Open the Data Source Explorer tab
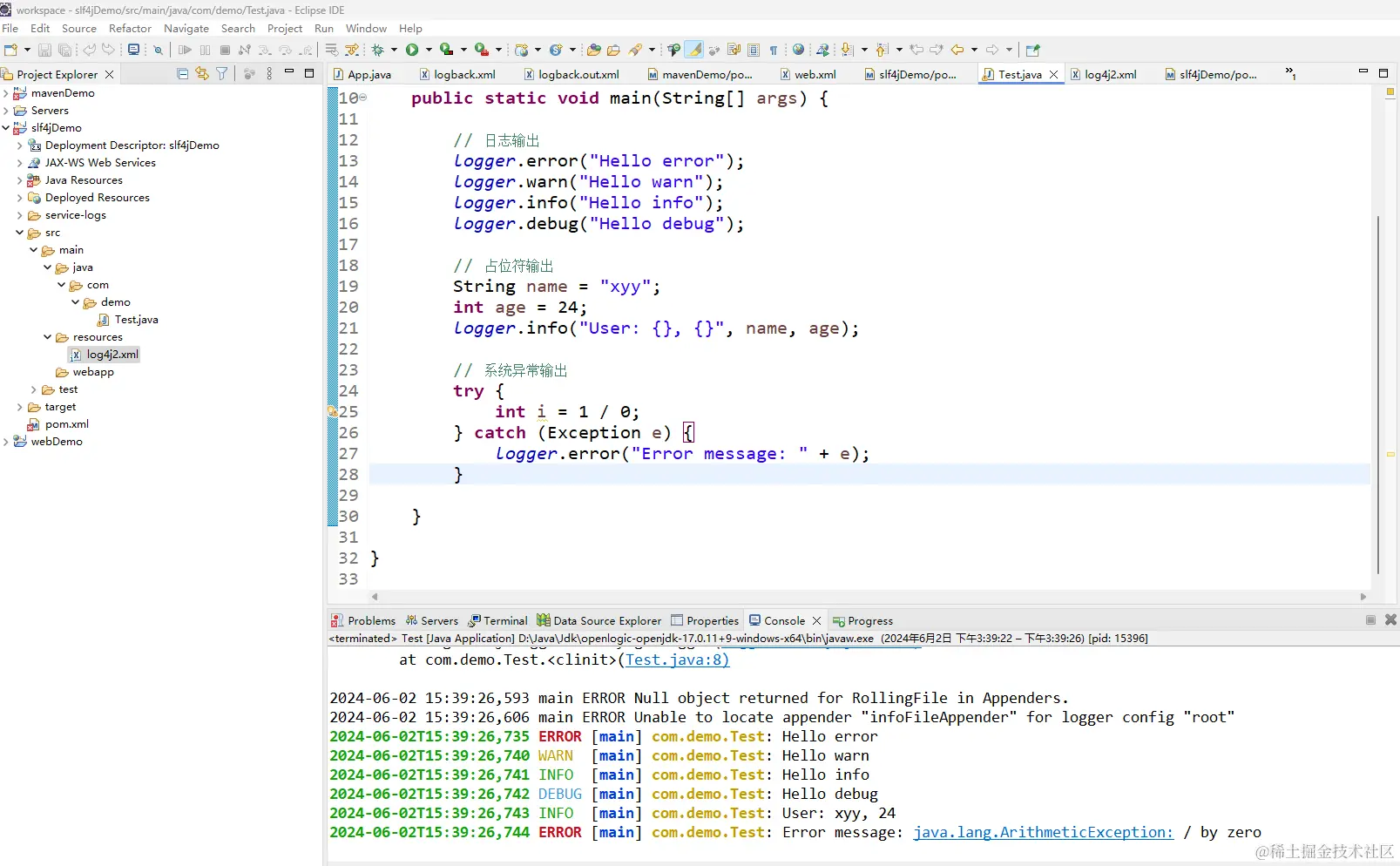 coord(599,620)
